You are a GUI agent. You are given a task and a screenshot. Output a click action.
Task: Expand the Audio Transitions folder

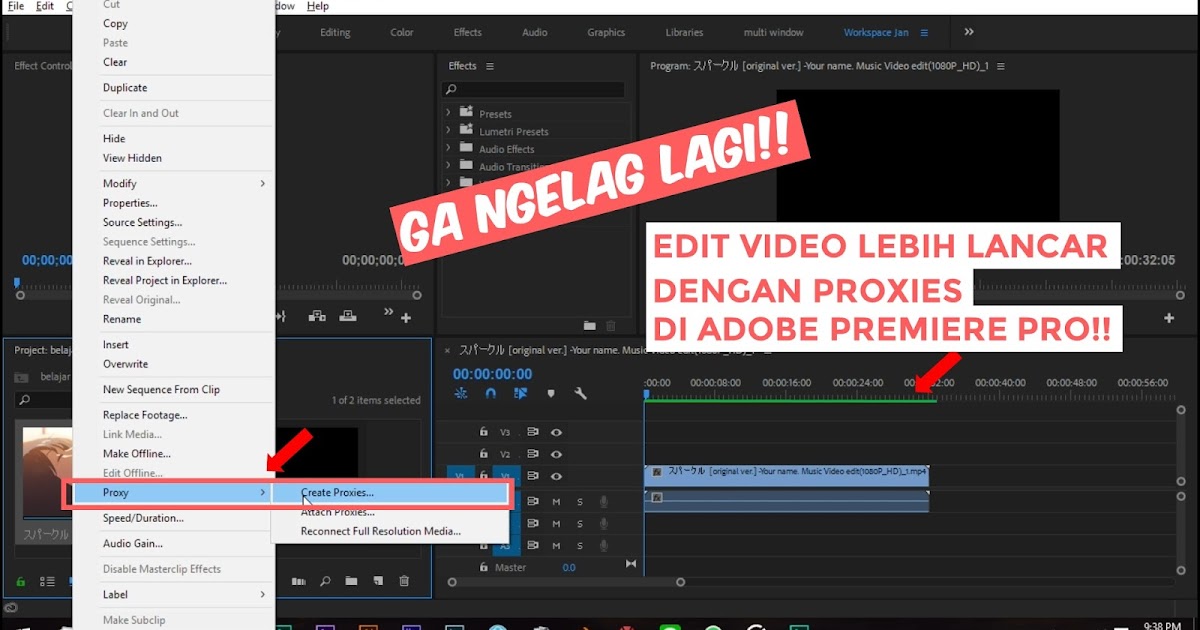448,166
